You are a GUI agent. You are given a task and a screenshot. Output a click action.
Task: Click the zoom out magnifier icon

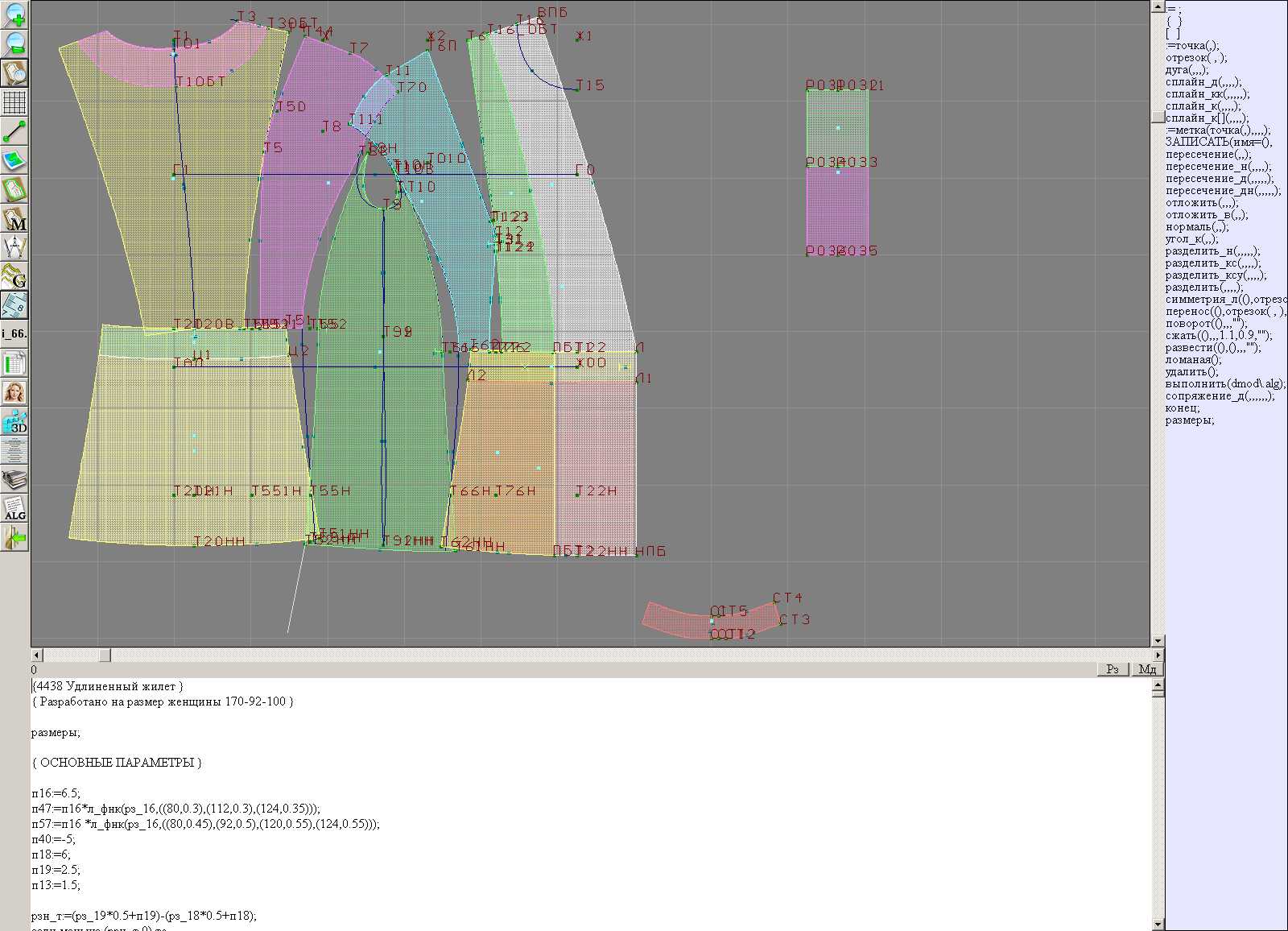click(14, 43)
